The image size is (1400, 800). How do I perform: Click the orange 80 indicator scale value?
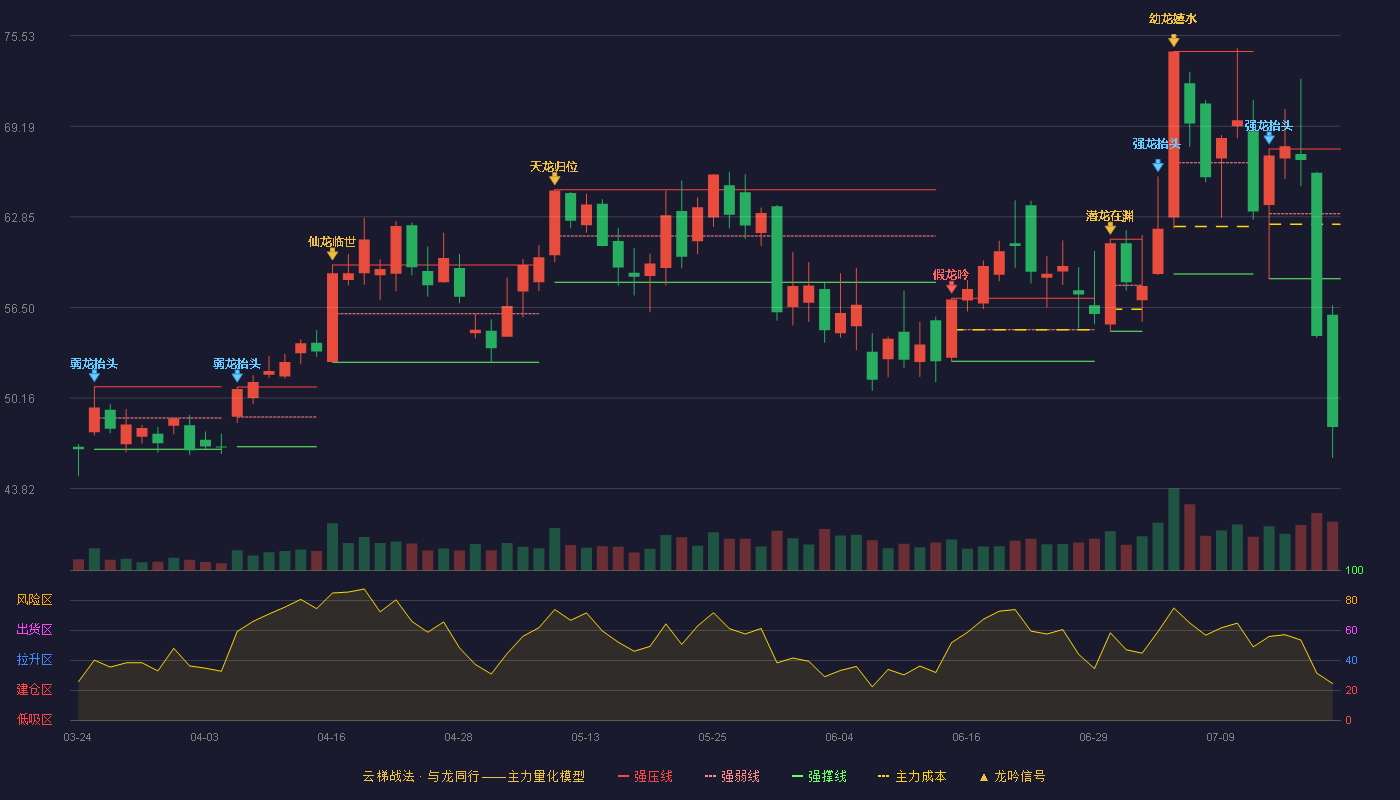(x=1351, y=600)
